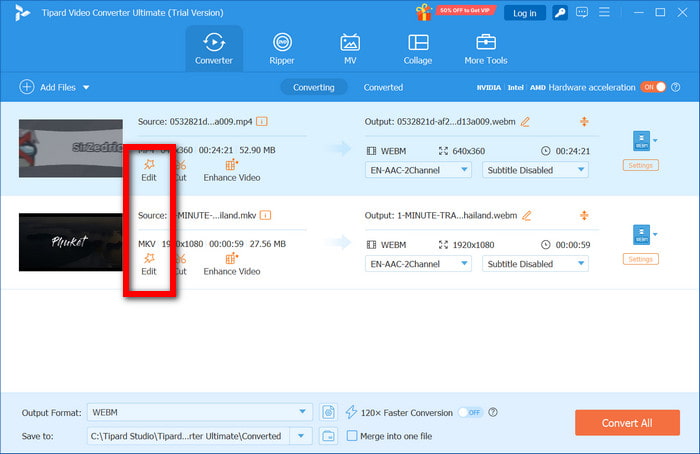700x454 pixels.
Task: Open More Tools toolbox
Action: point(486,48)
